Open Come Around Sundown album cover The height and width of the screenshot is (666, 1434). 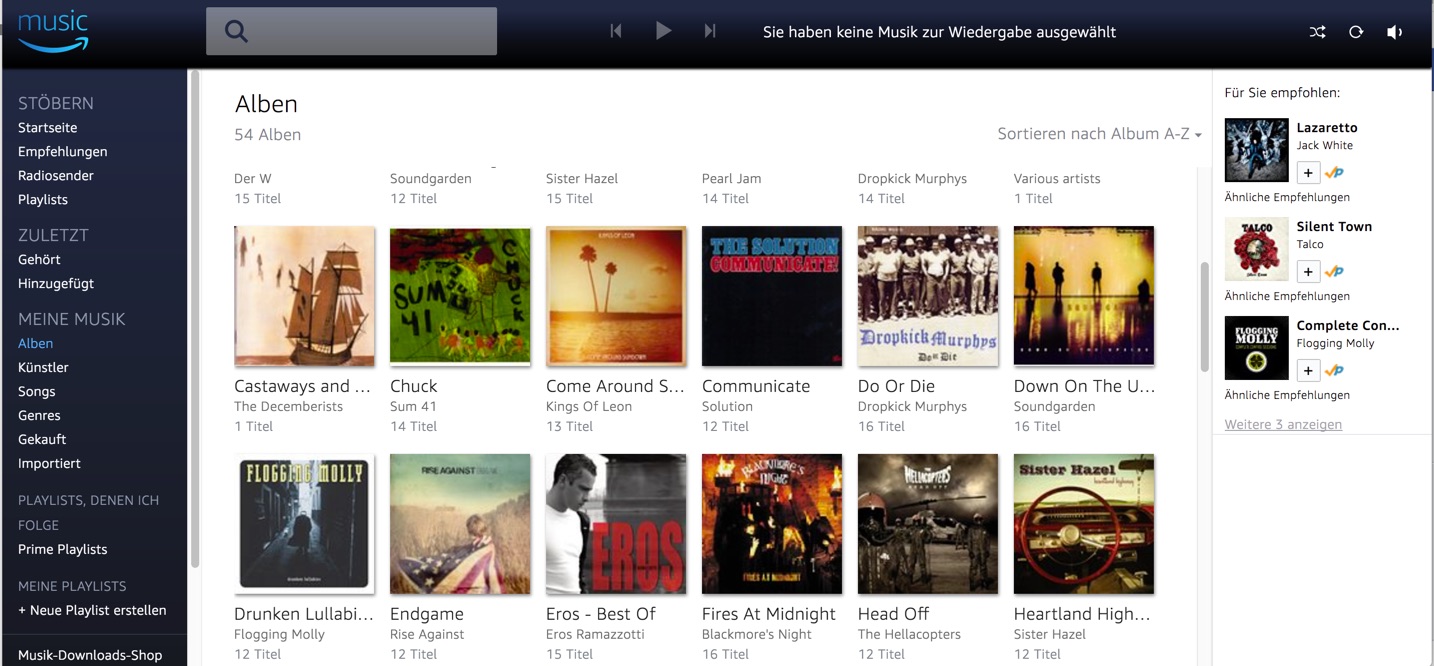pos(616,296)
